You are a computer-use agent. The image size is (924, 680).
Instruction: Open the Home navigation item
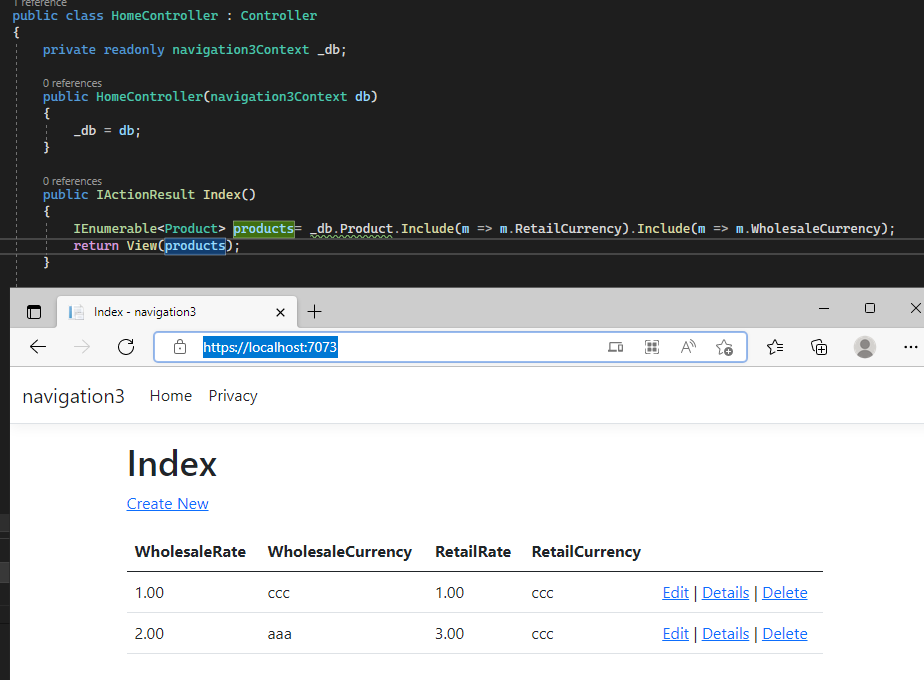click(x=171, y=396)
